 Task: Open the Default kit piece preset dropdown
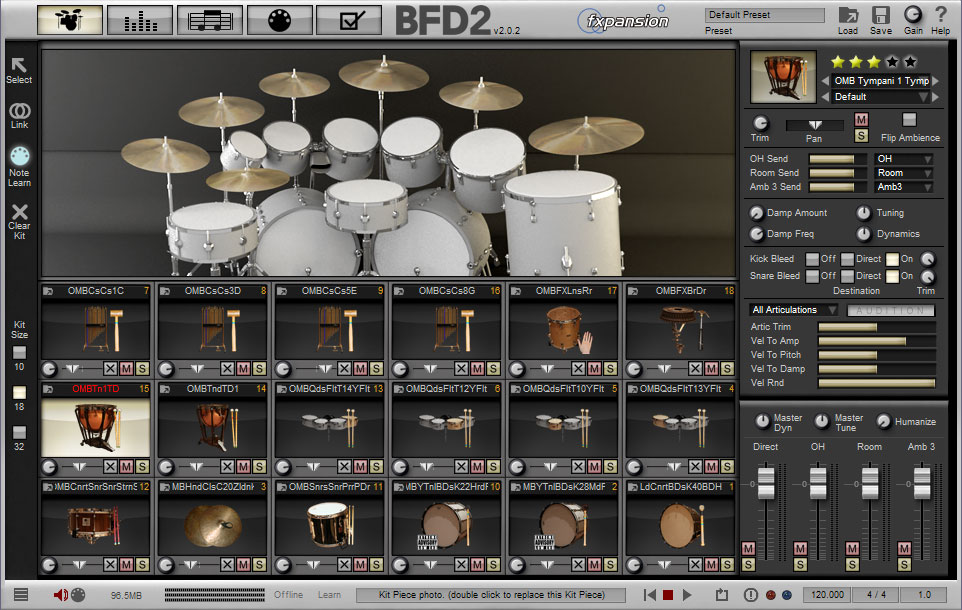coord(880,97)
